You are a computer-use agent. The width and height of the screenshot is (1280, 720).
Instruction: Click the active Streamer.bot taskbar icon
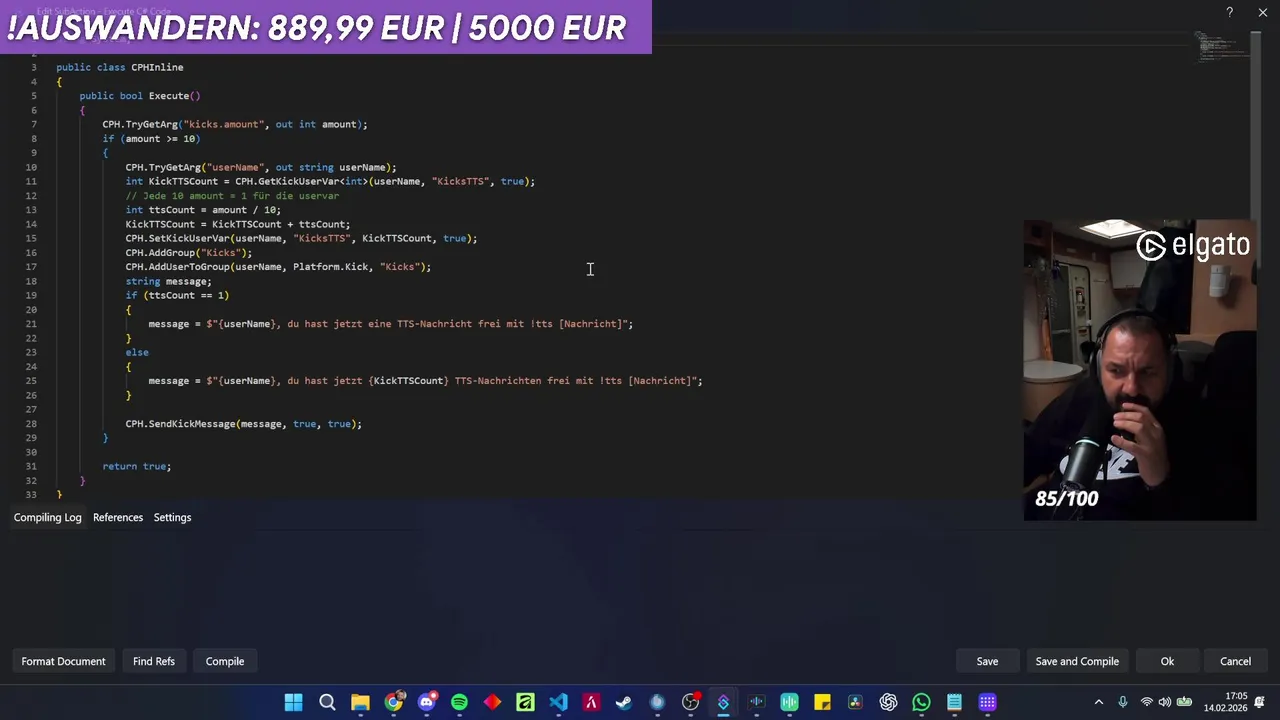point(723,702)
